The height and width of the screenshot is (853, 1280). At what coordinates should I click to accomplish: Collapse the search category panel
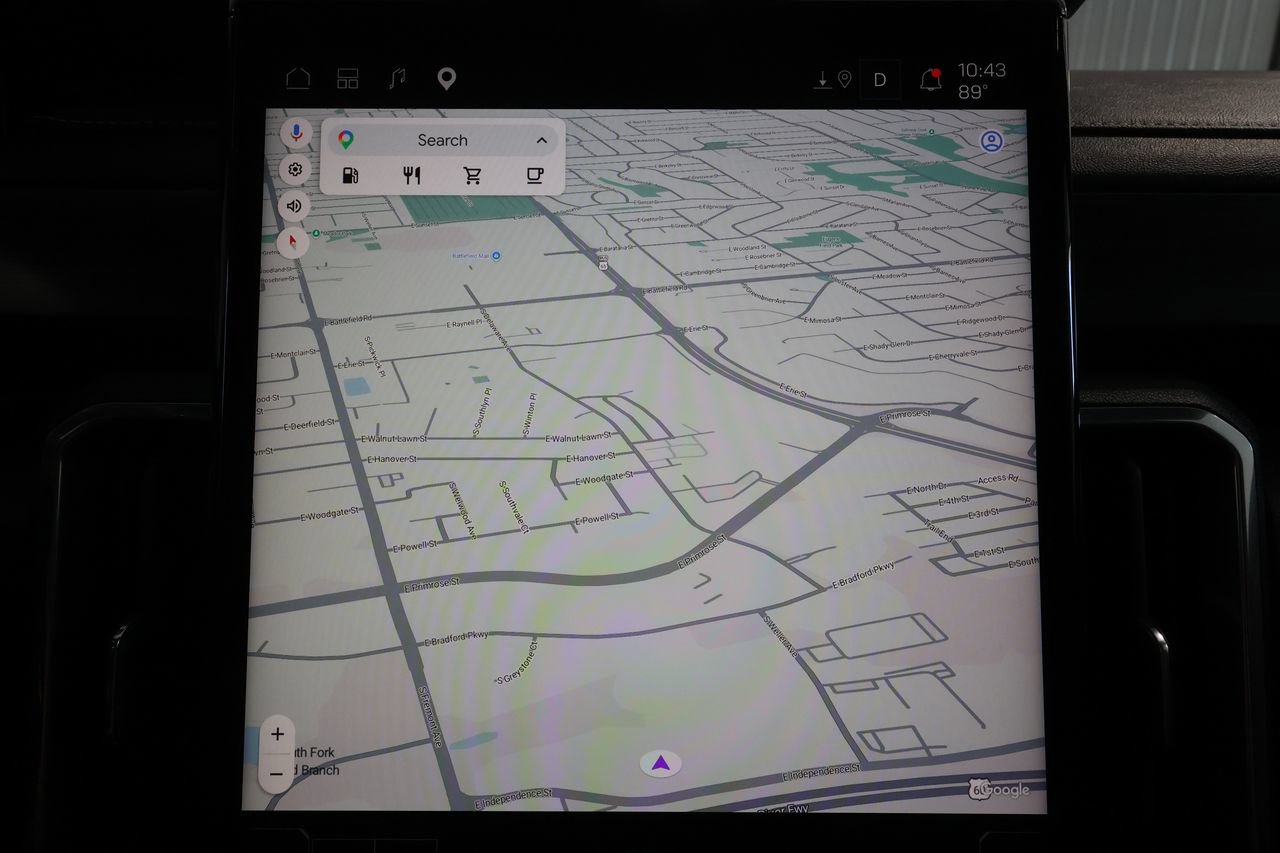click(x=541, y=140)
